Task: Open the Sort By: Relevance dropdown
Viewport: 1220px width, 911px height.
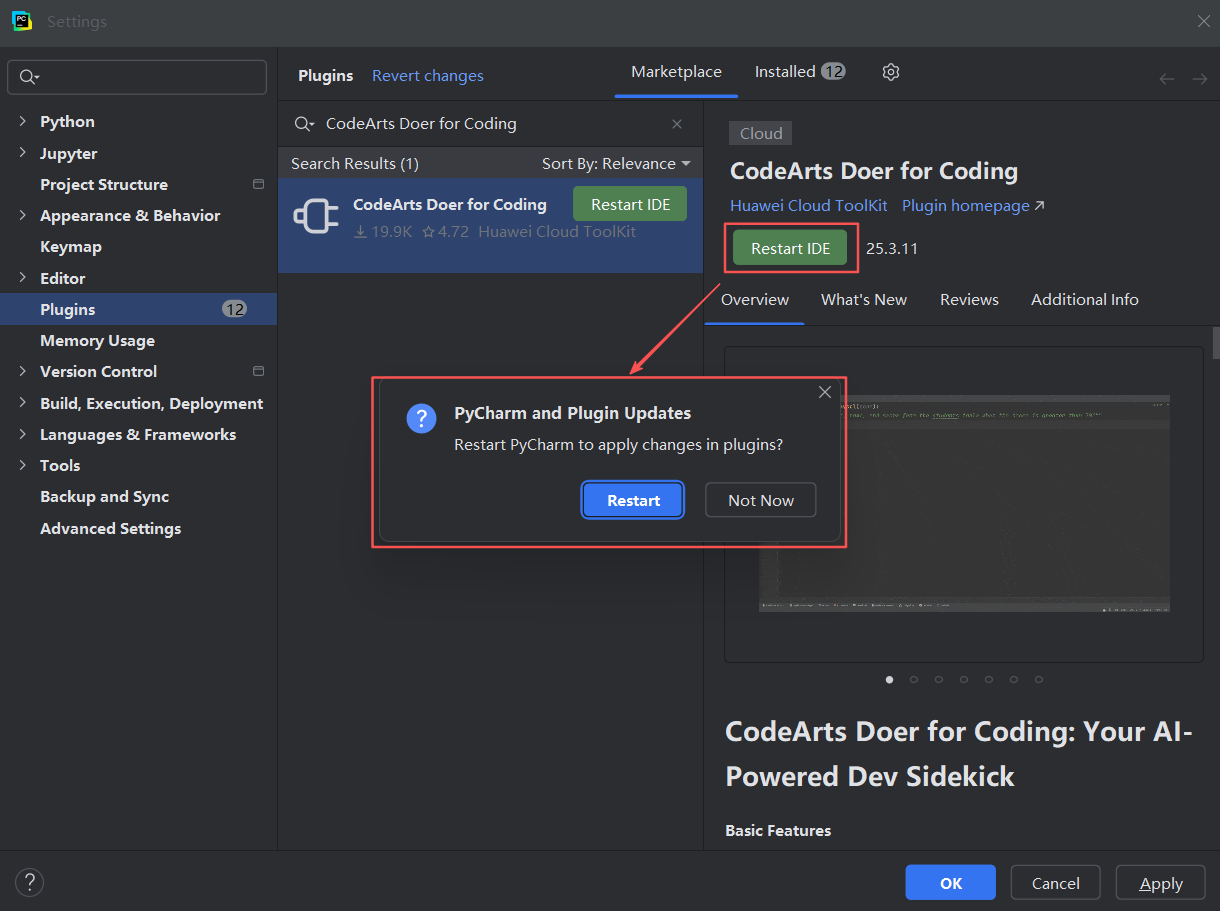Action: (616, 163)
